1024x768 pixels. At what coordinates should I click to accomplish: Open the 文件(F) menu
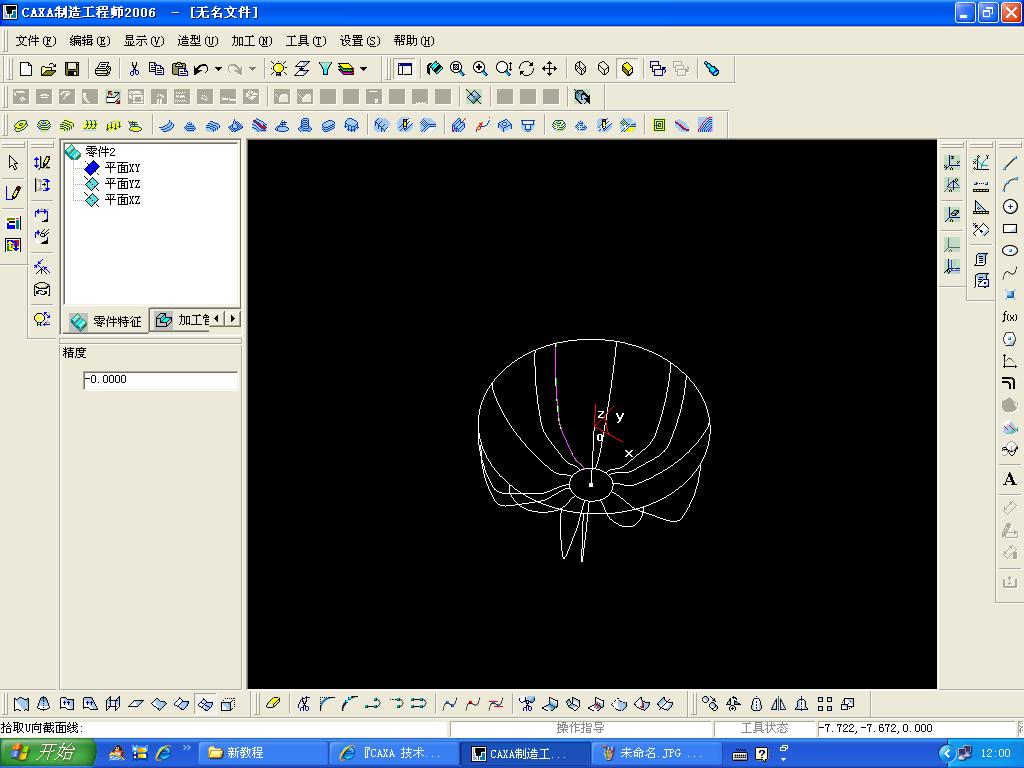tap(35, 40)
